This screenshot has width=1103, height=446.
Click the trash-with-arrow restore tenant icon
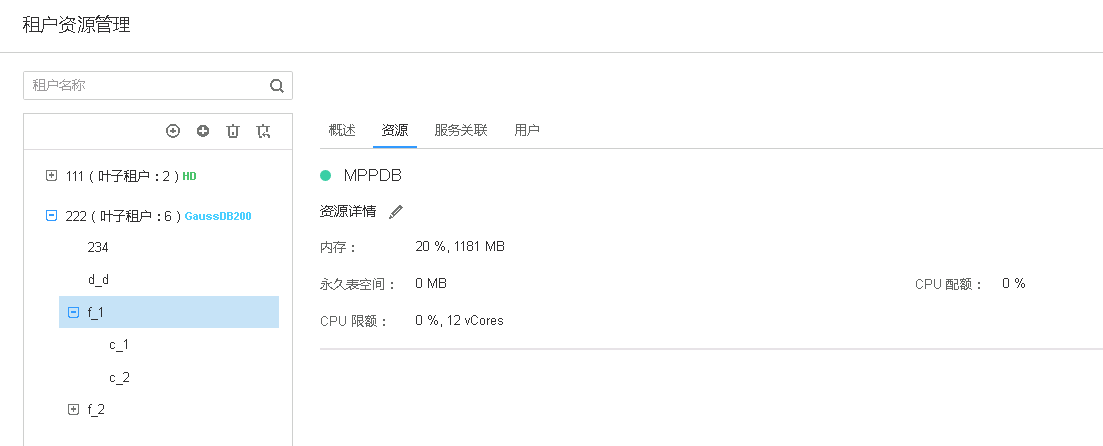click(x=263, y=131)
